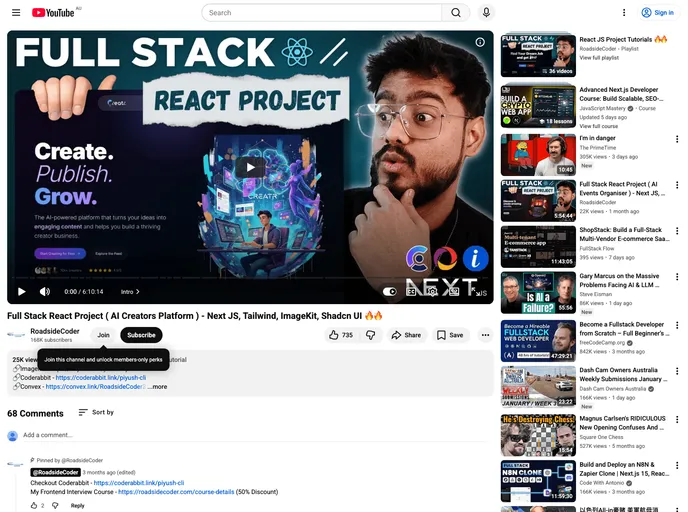Enter full screen mode
The image size is (688, 512).
(475, 292)
